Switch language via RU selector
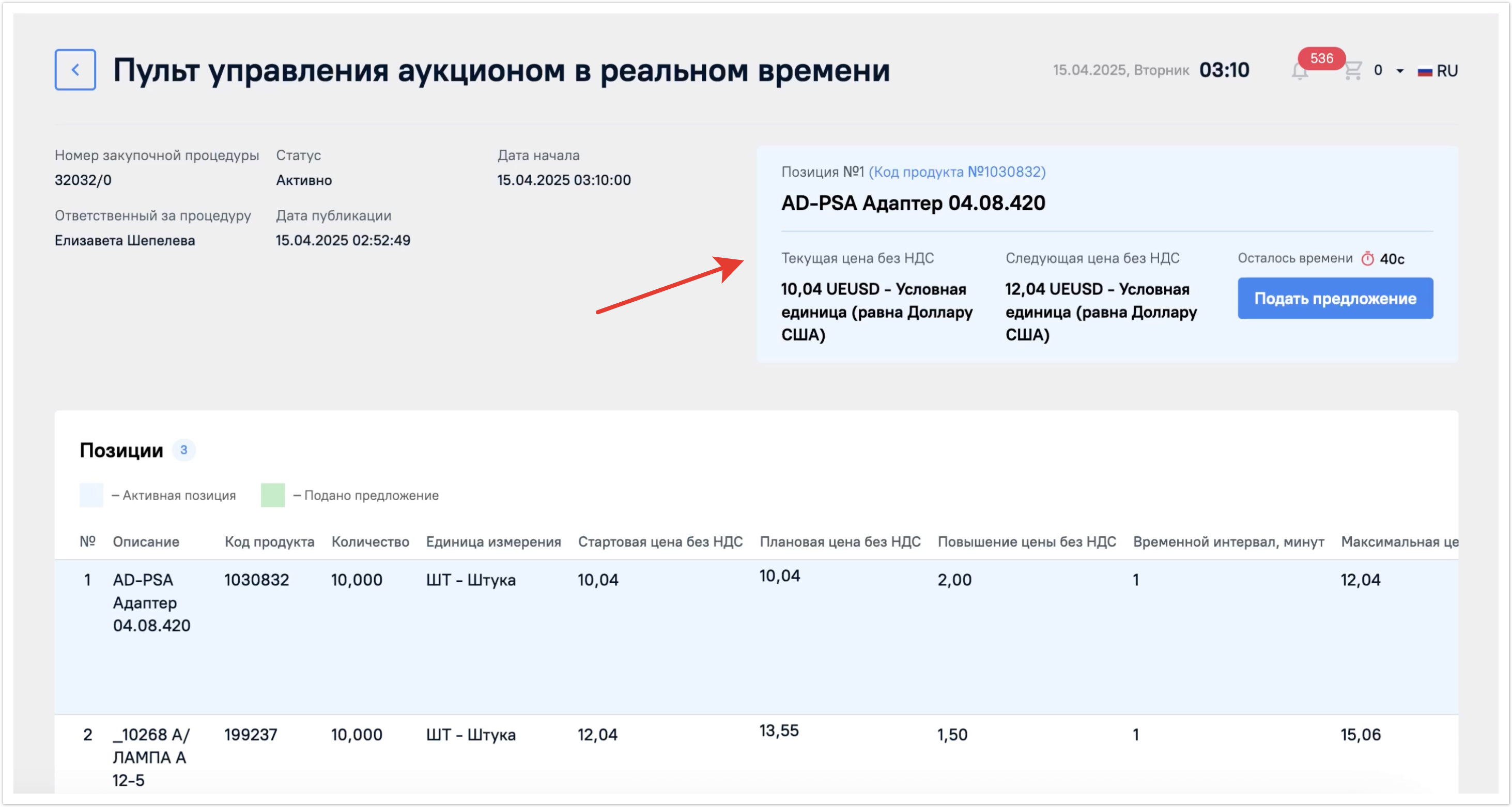Image resolution: width=1512 pixels, height=807 pixels. 1447,71
